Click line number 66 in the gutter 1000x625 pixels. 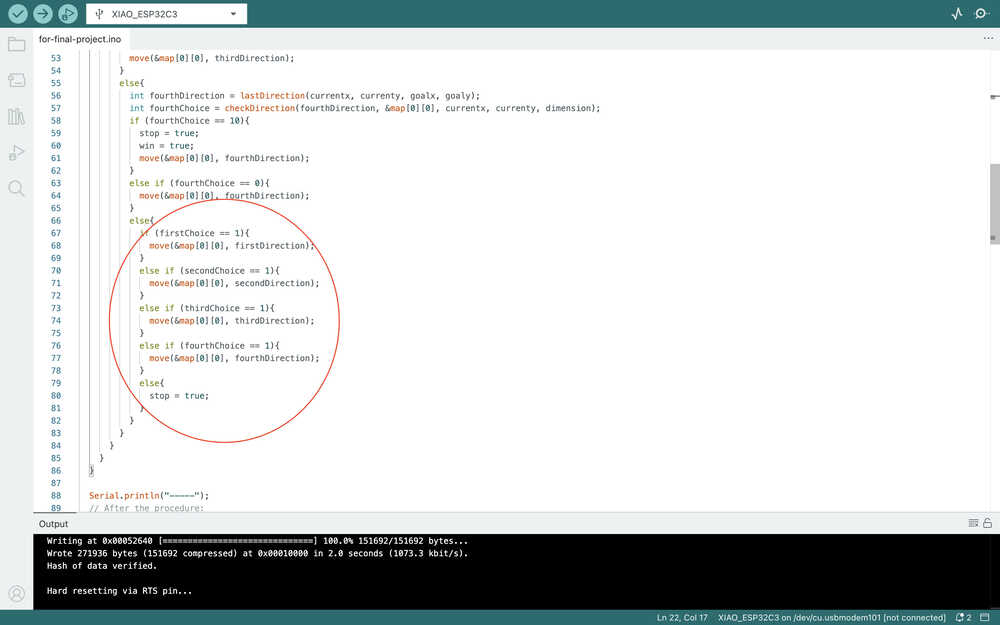click(56, 221)
